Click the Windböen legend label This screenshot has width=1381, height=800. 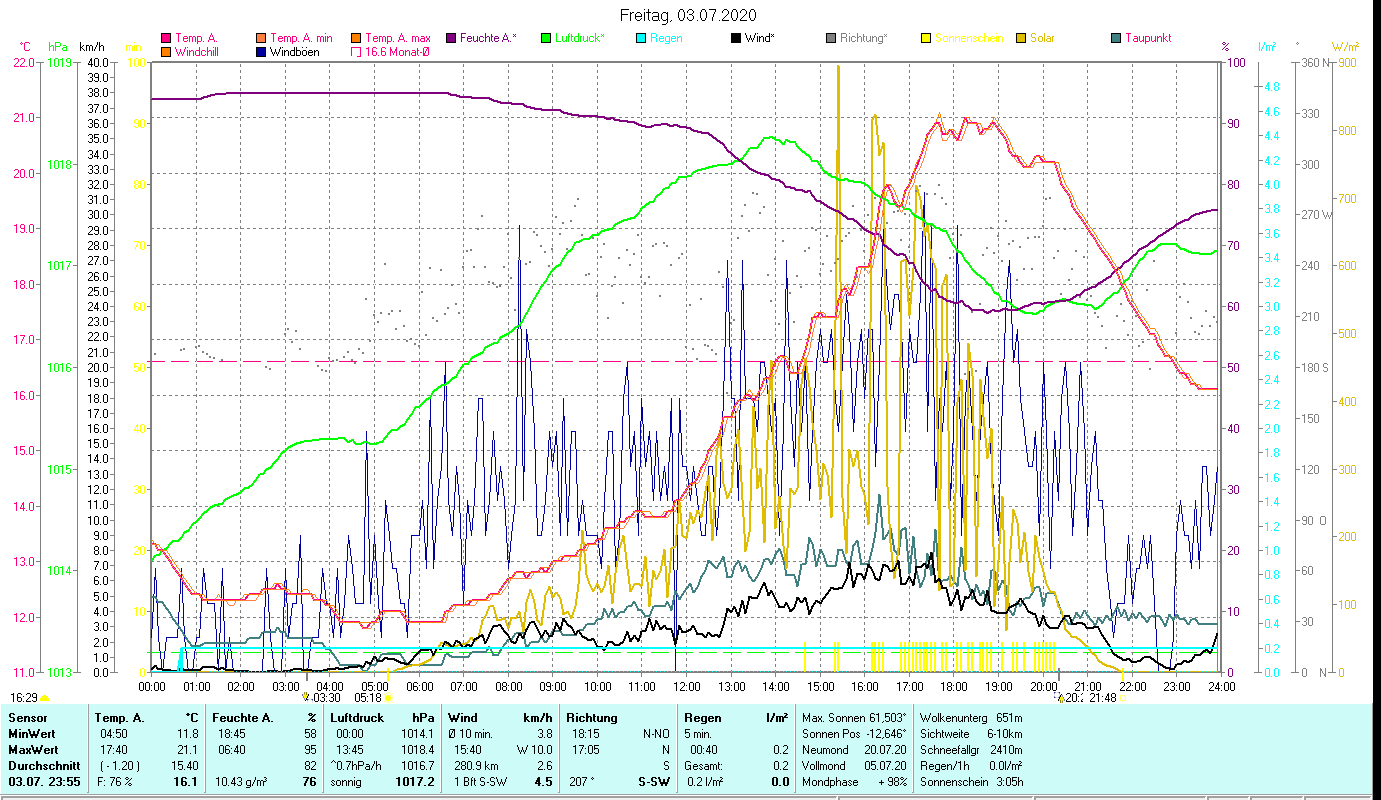click(x=295, y=51)
